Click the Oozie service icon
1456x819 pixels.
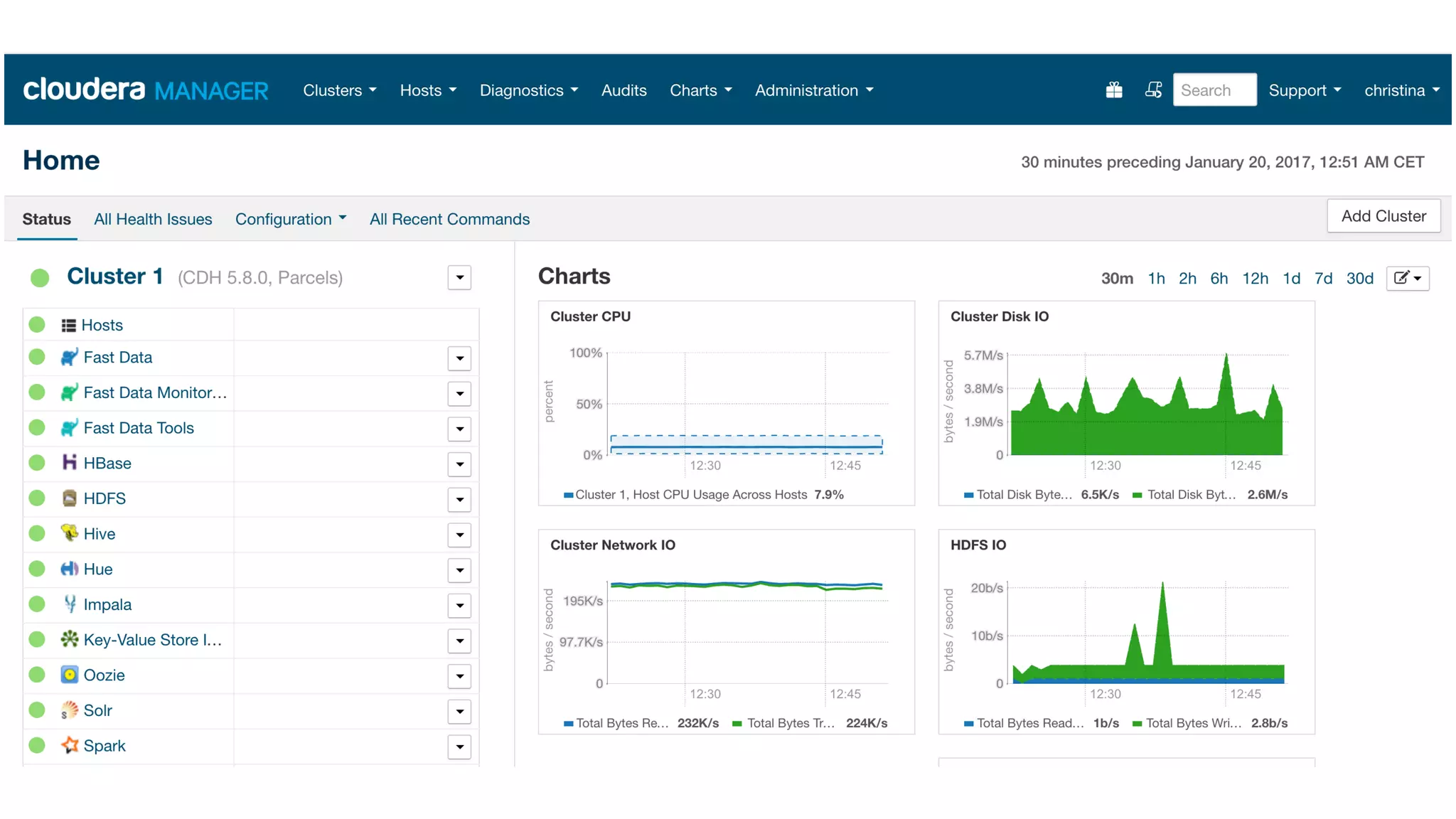pyautogui.click(x=69, y=675)
